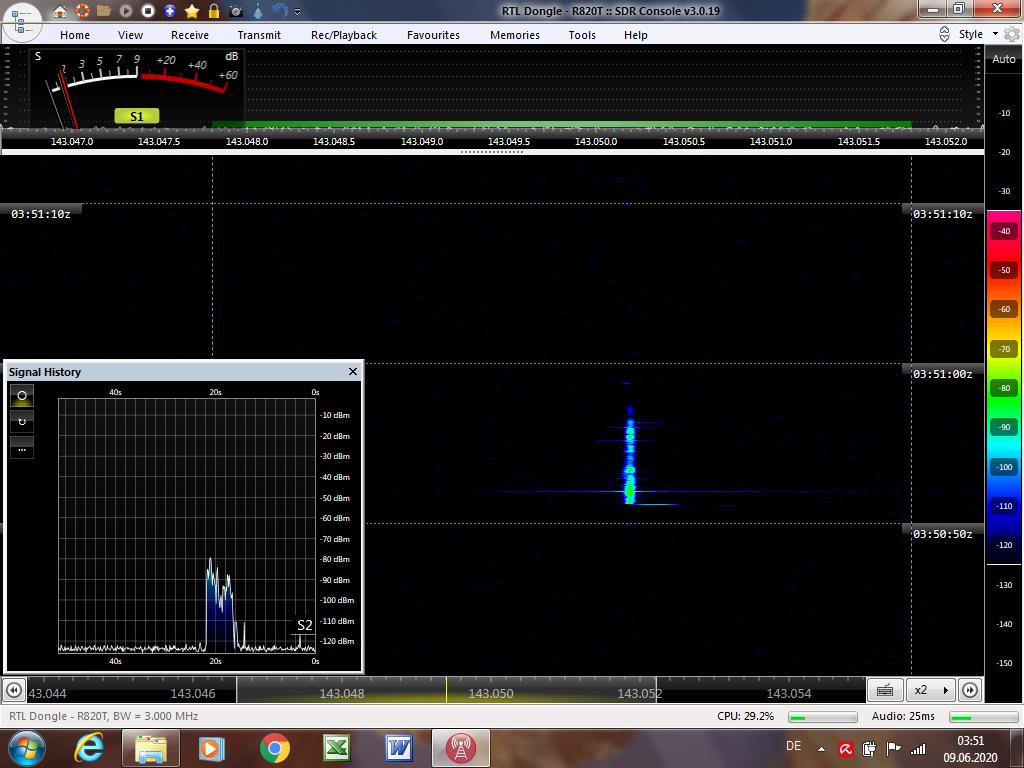Open Google Chrome from the taskbar
1024x768 pixels.
coord(275,748)
